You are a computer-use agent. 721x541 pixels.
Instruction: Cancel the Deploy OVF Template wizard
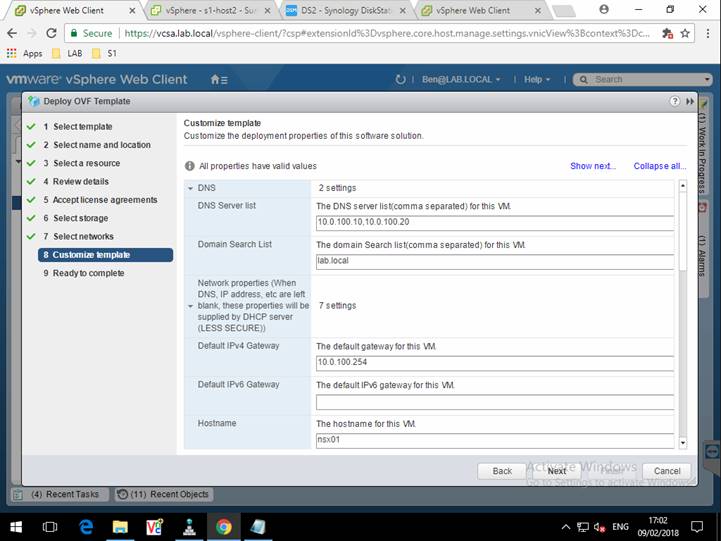click(667, 471)
